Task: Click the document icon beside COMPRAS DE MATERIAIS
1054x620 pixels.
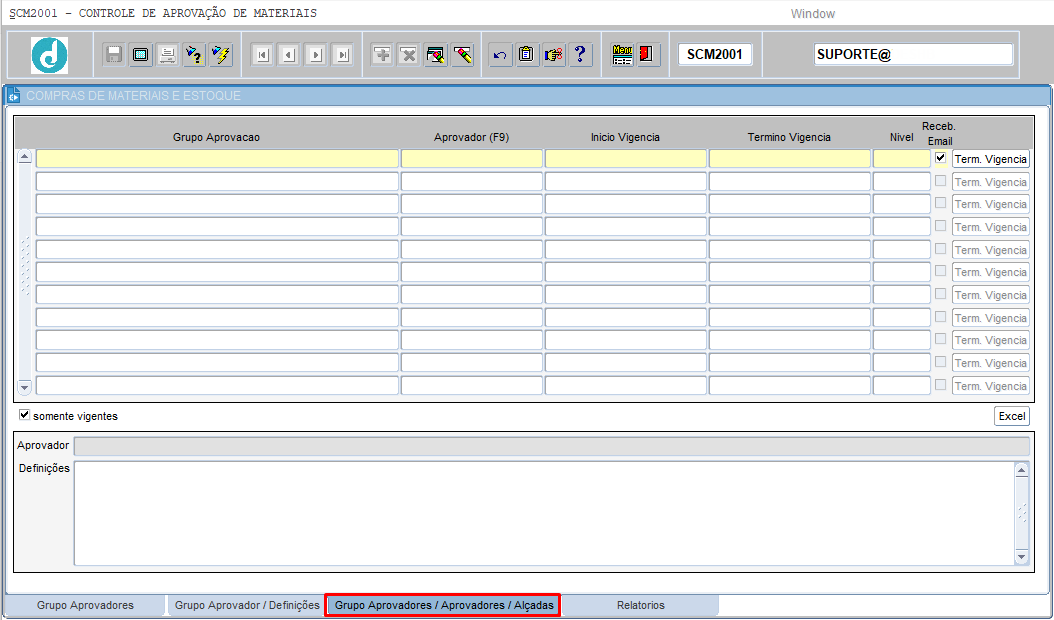Action: (x=13, y=95)
